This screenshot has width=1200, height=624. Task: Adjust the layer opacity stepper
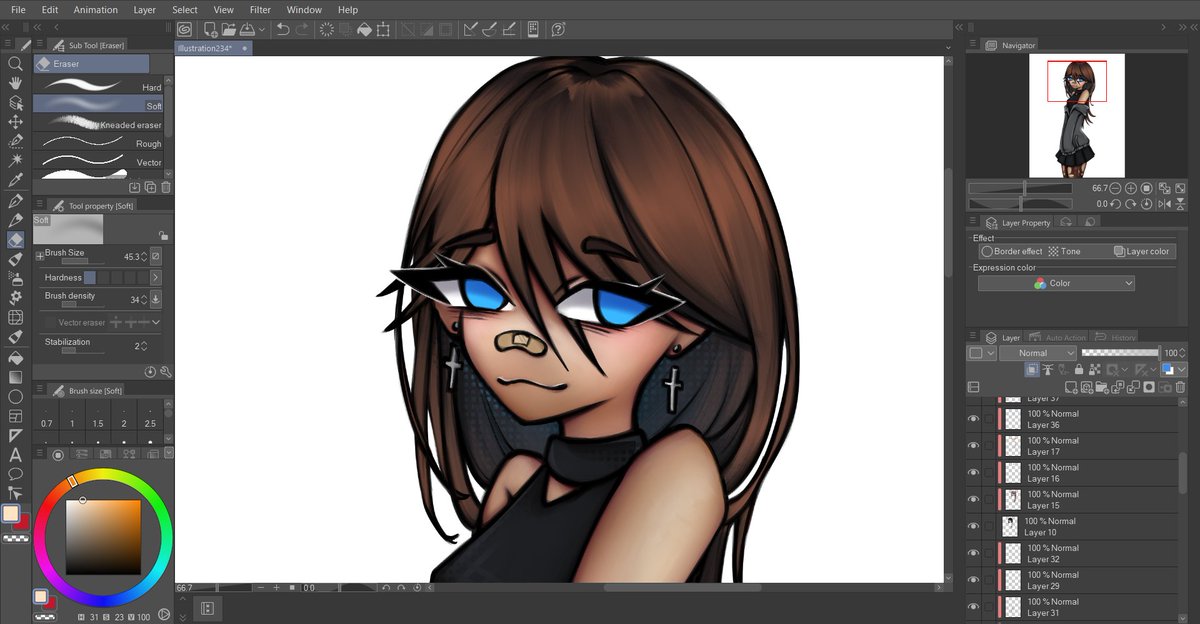pyautogui.click(x=1184, y=353)
